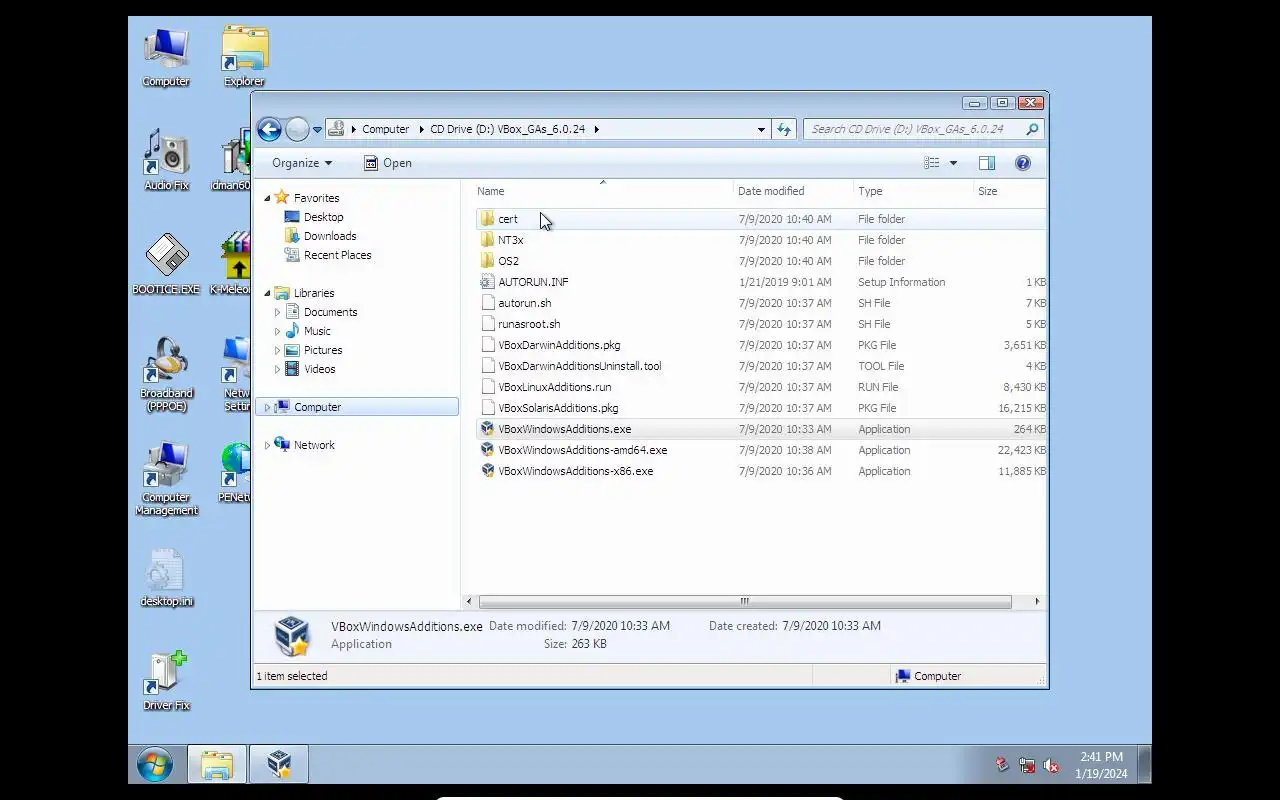
Task: Click the muted volume tray icon
Action: coord(1051,766)
